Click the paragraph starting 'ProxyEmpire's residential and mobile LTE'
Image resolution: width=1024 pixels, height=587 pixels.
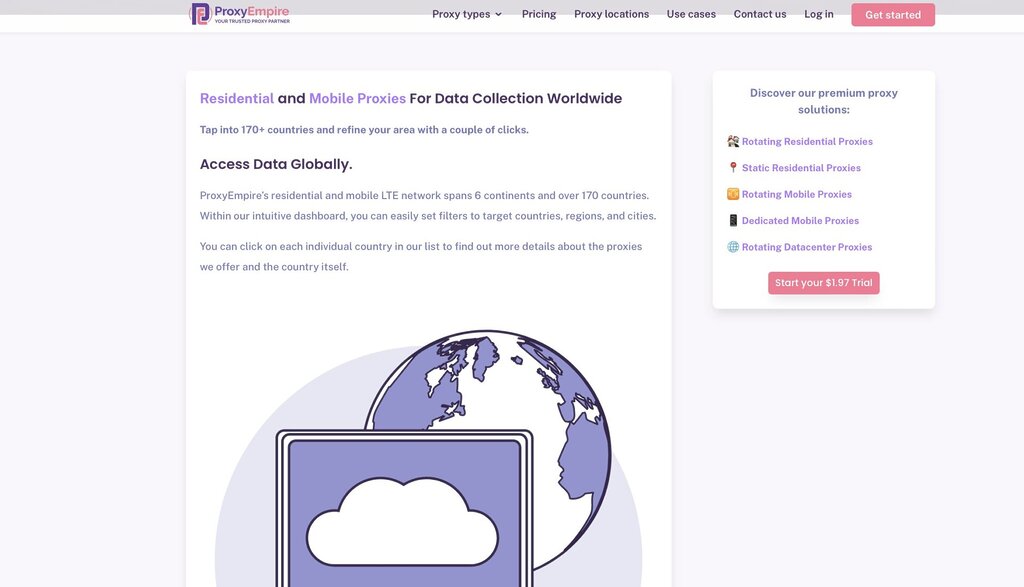[428, 206]
